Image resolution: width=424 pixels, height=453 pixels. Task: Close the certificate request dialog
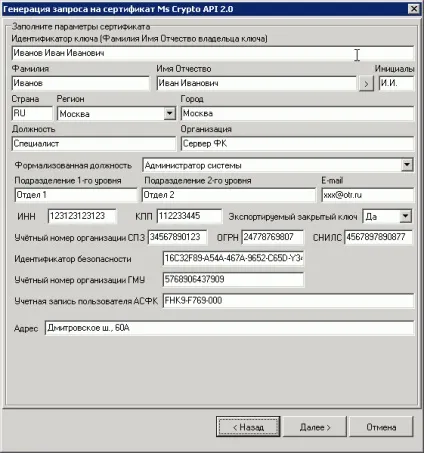[x=414, y=9]
